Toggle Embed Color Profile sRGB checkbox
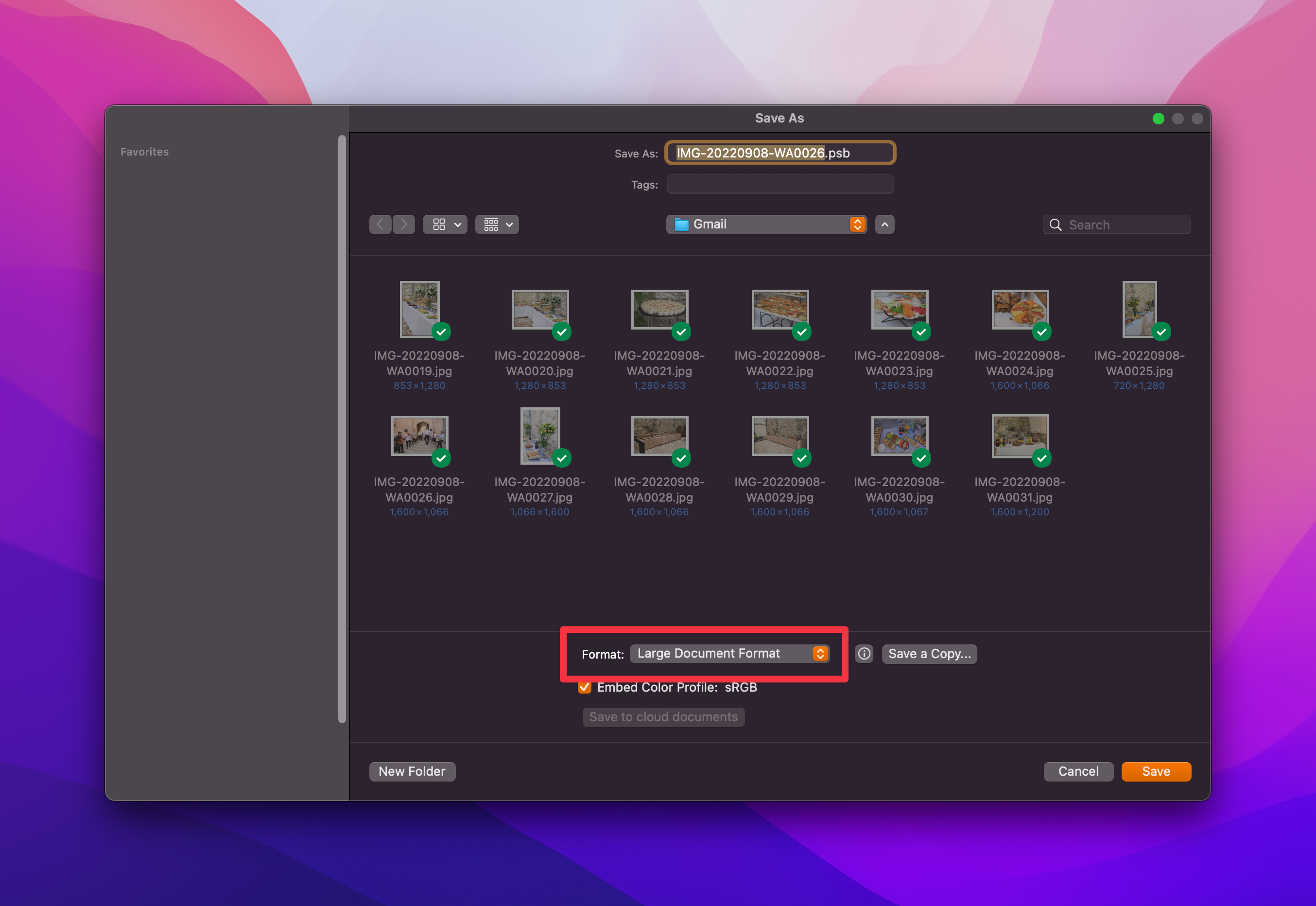 click(585, 687)
